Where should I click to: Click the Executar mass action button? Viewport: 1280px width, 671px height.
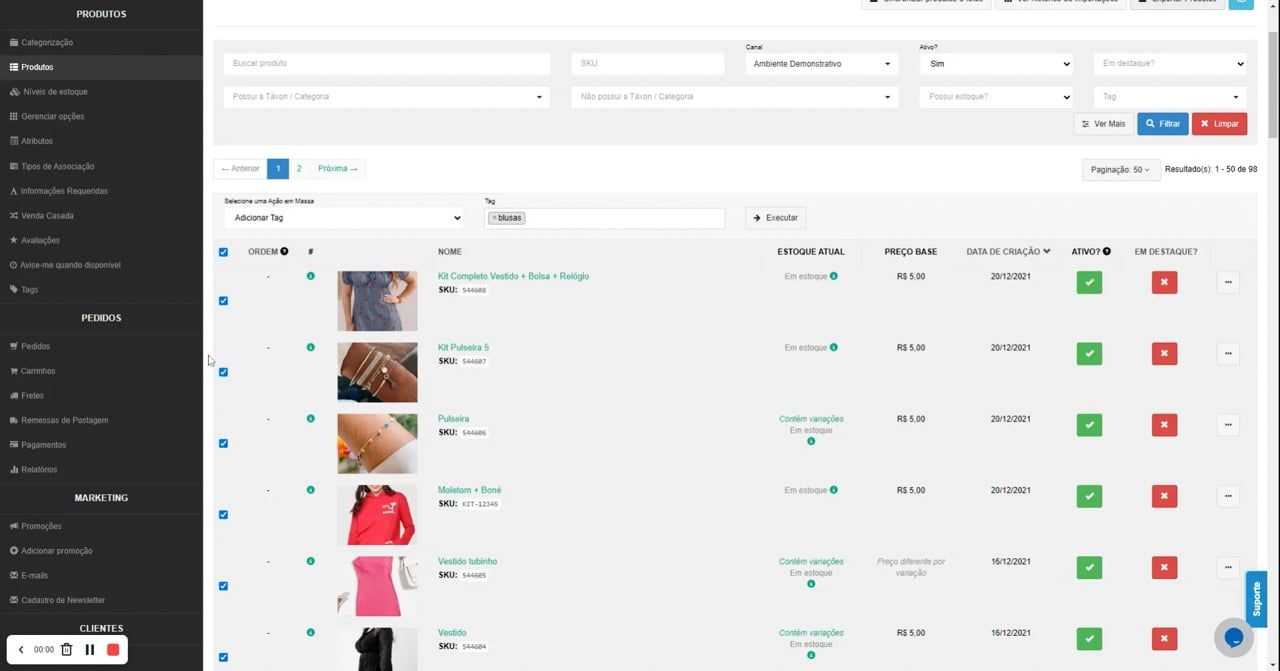(776, 218)
